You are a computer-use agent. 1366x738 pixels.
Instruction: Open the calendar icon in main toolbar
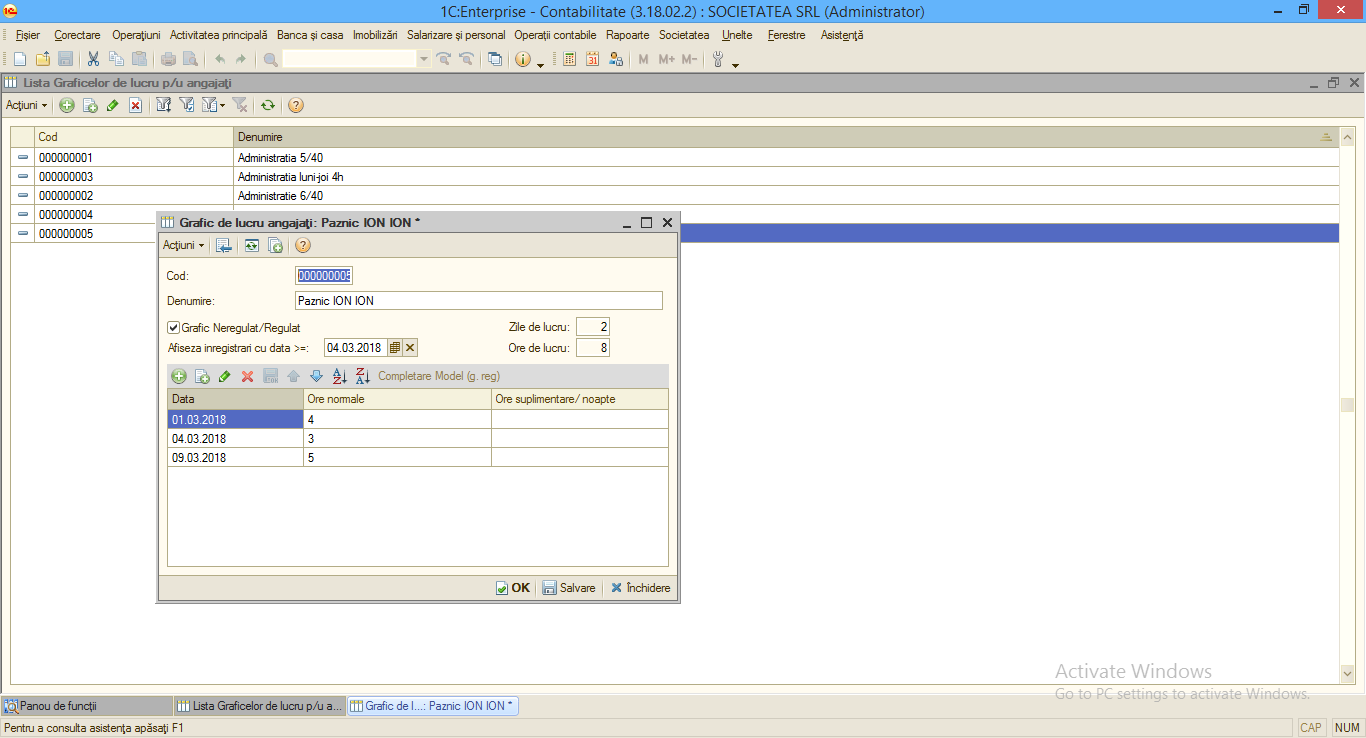coord(592,59)
